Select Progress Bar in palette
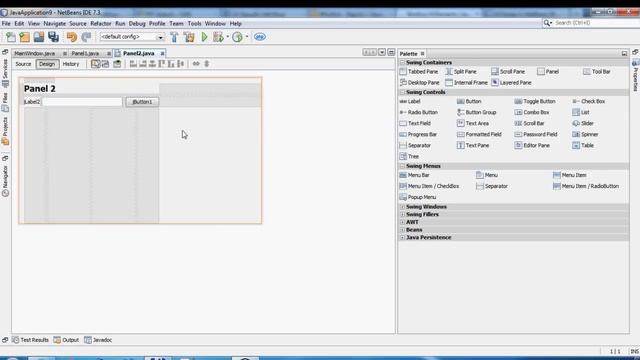640x360 pixels. click(418, 134)
